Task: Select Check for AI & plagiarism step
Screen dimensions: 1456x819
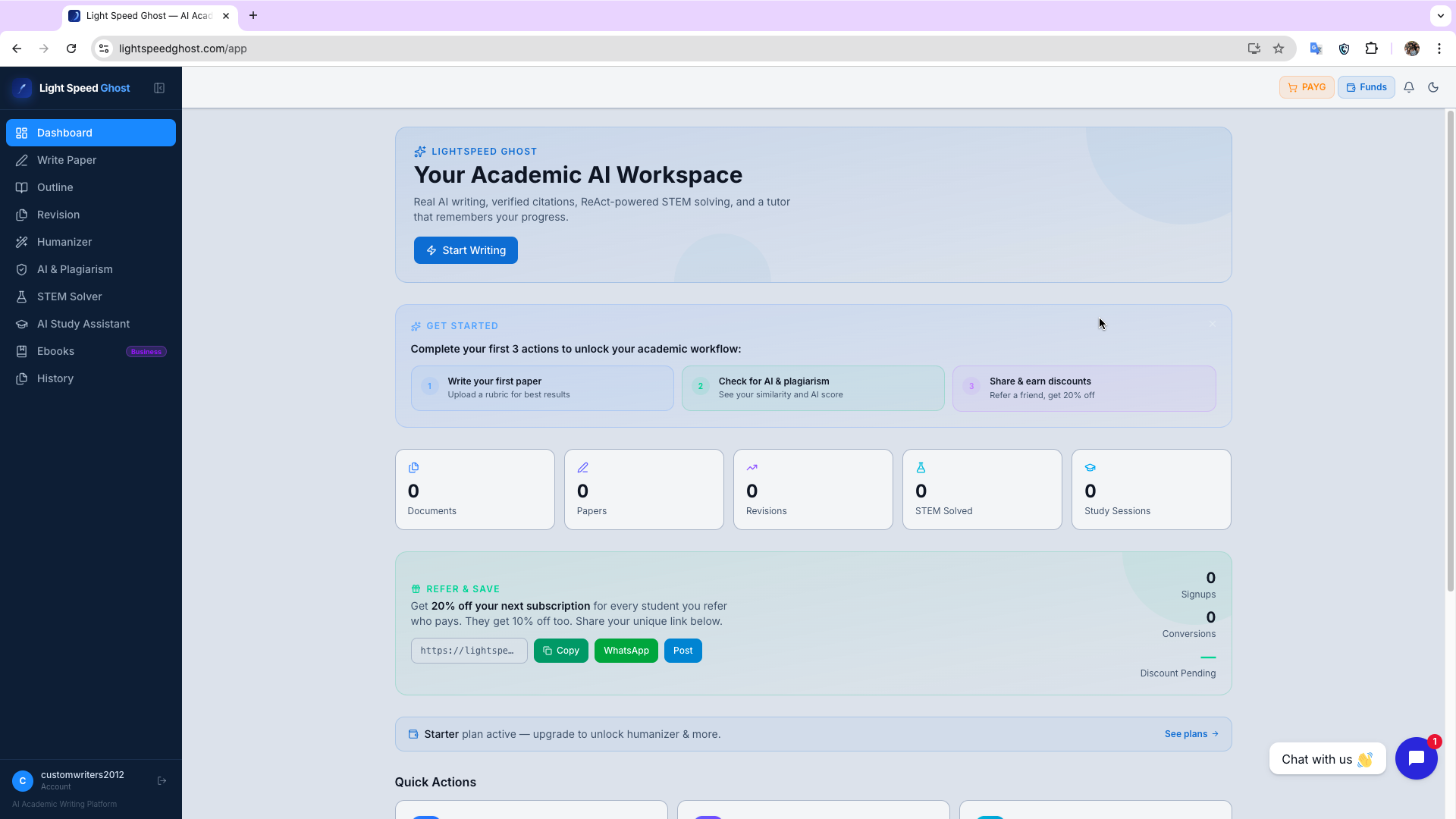Action: coord(813,388)
